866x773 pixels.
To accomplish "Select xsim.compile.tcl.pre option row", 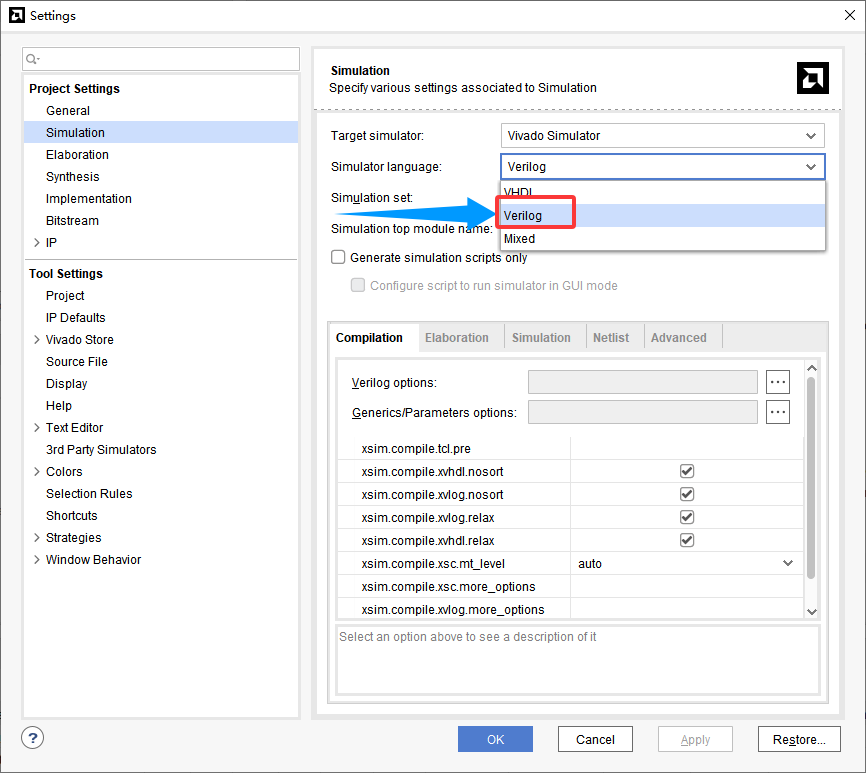I will coord(570,448).
